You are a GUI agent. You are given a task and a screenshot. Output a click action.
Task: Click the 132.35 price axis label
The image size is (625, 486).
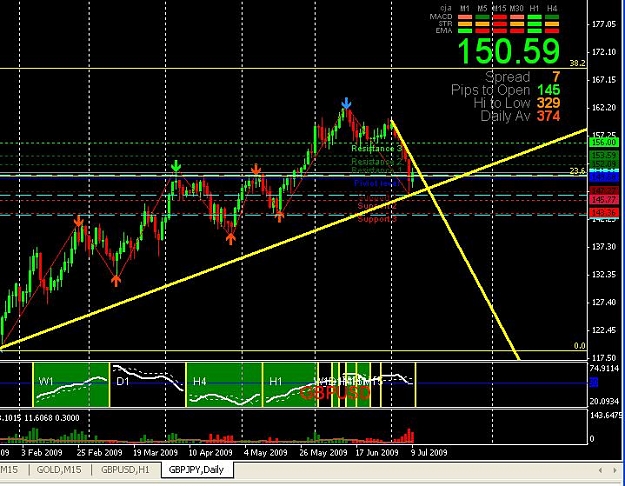click(x=604, y=274)
